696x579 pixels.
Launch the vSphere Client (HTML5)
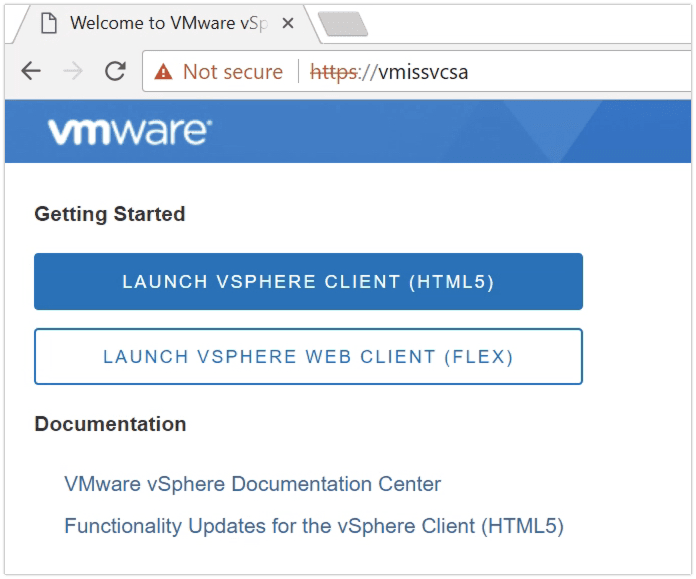coord(308,282)
